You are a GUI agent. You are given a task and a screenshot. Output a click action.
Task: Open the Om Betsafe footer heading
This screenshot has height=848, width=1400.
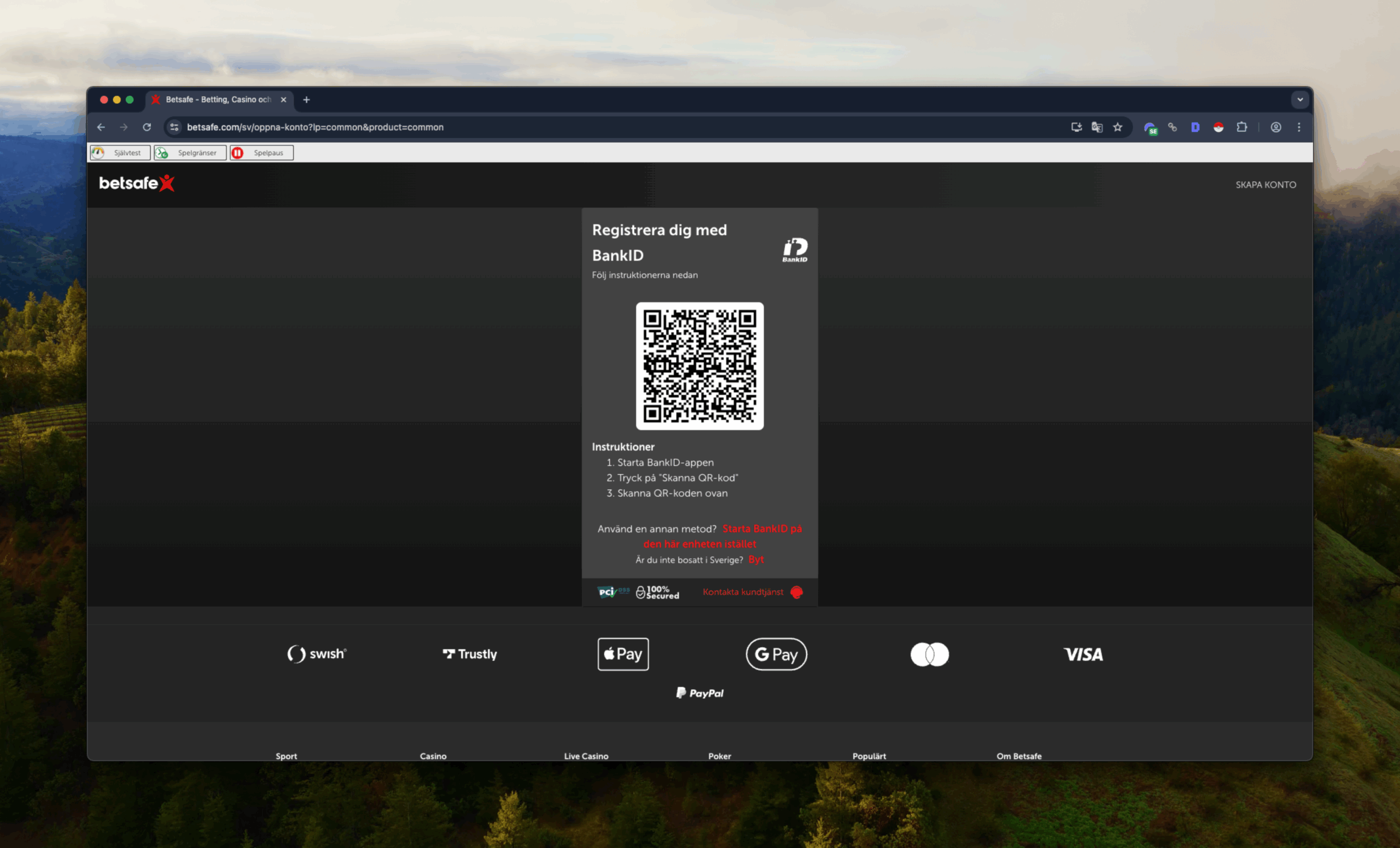tap(1019, 756)
